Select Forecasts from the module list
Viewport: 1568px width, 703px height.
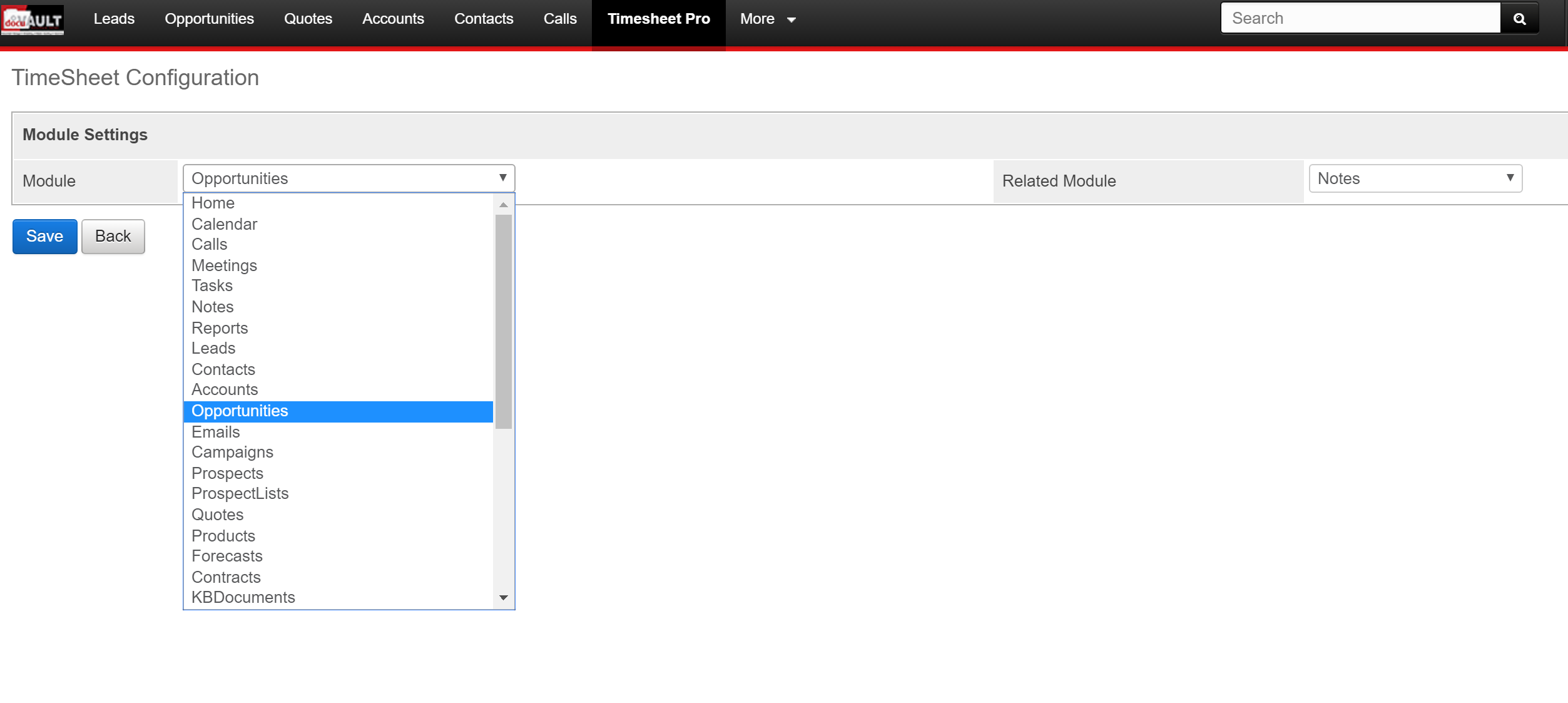[227, 556]
